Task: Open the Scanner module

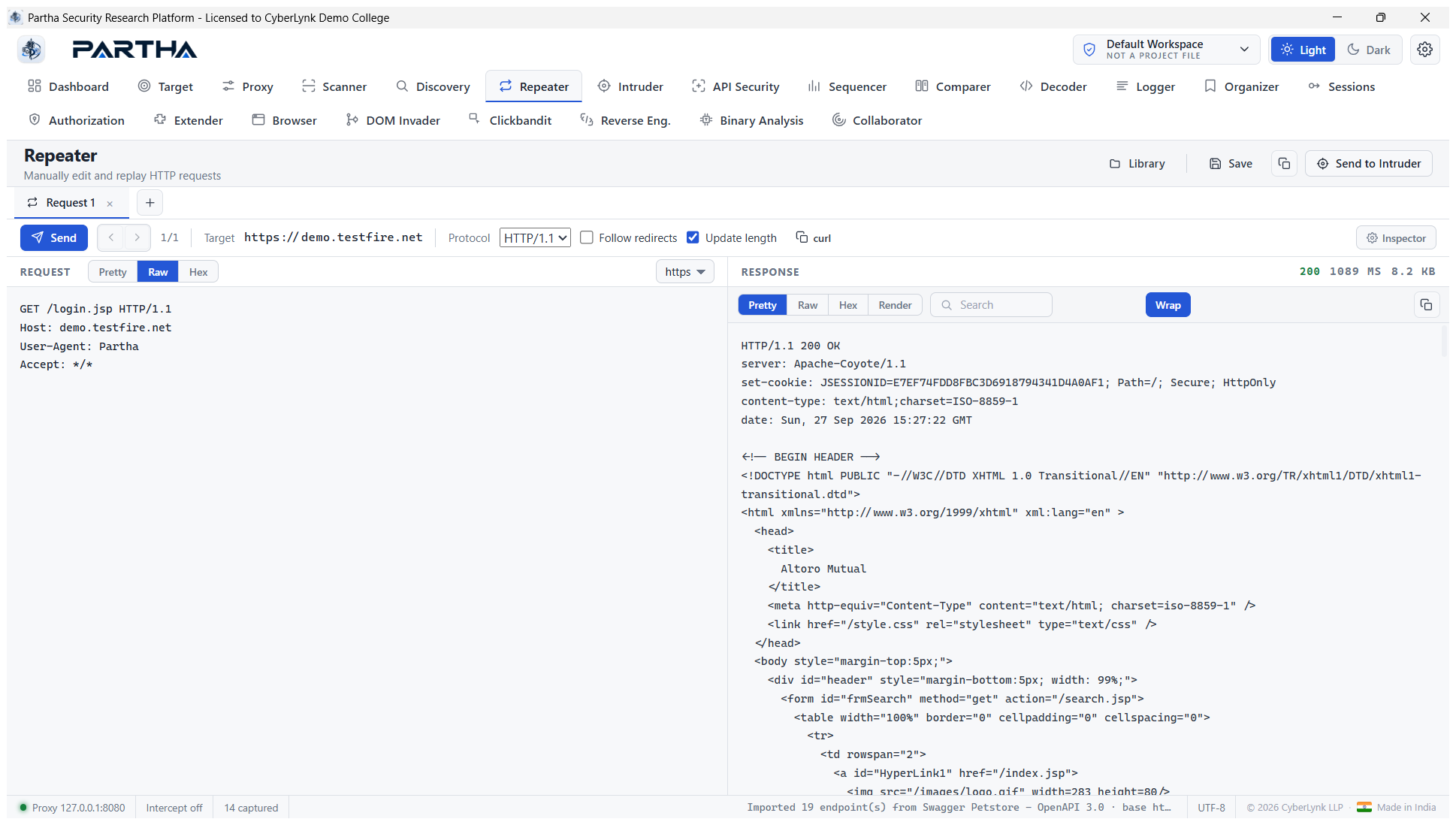Action: pyautogui.click(x=334, y=86)
